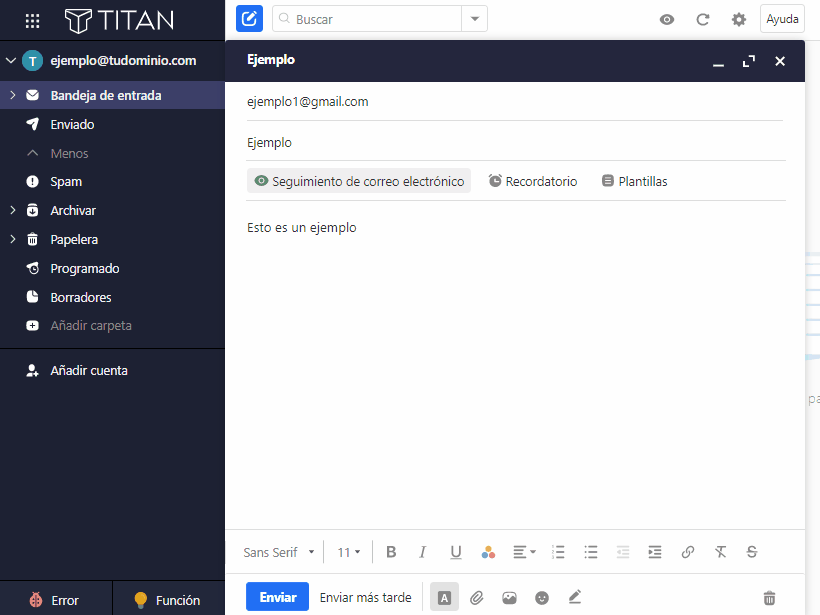Click the message body text area
This screenshot has width=820, height=615.
click(515, 366)
